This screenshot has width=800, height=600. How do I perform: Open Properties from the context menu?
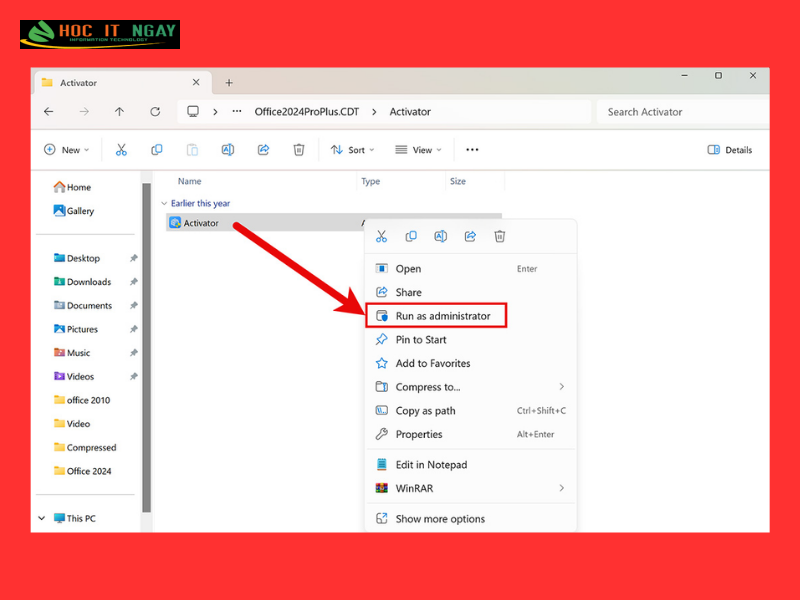(471, 434)
